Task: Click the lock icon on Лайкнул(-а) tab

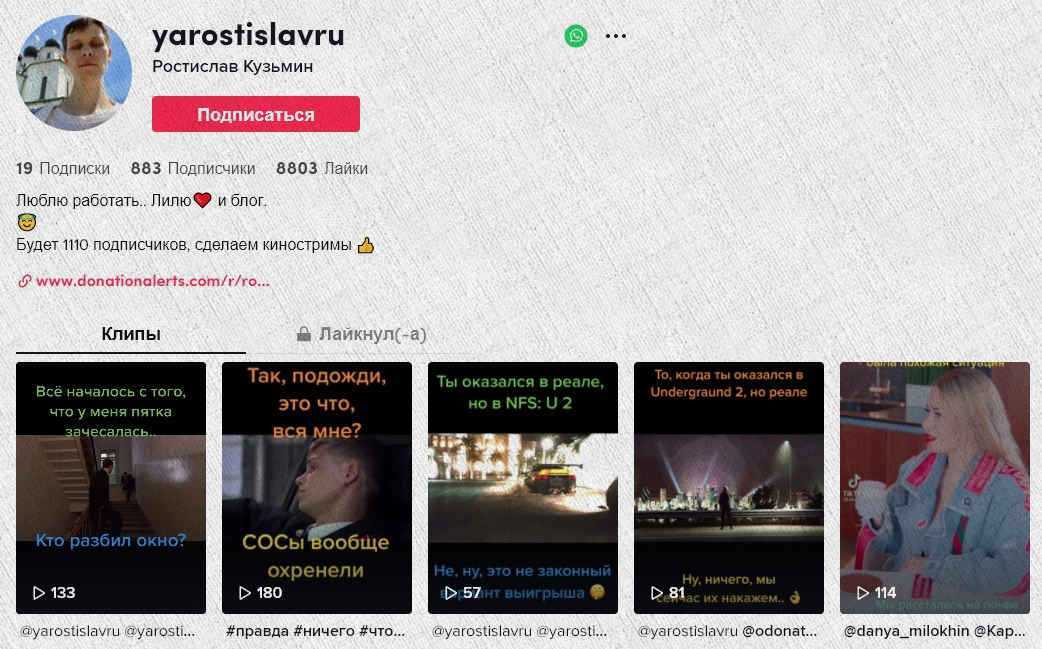Action: [x=304, y=333]
